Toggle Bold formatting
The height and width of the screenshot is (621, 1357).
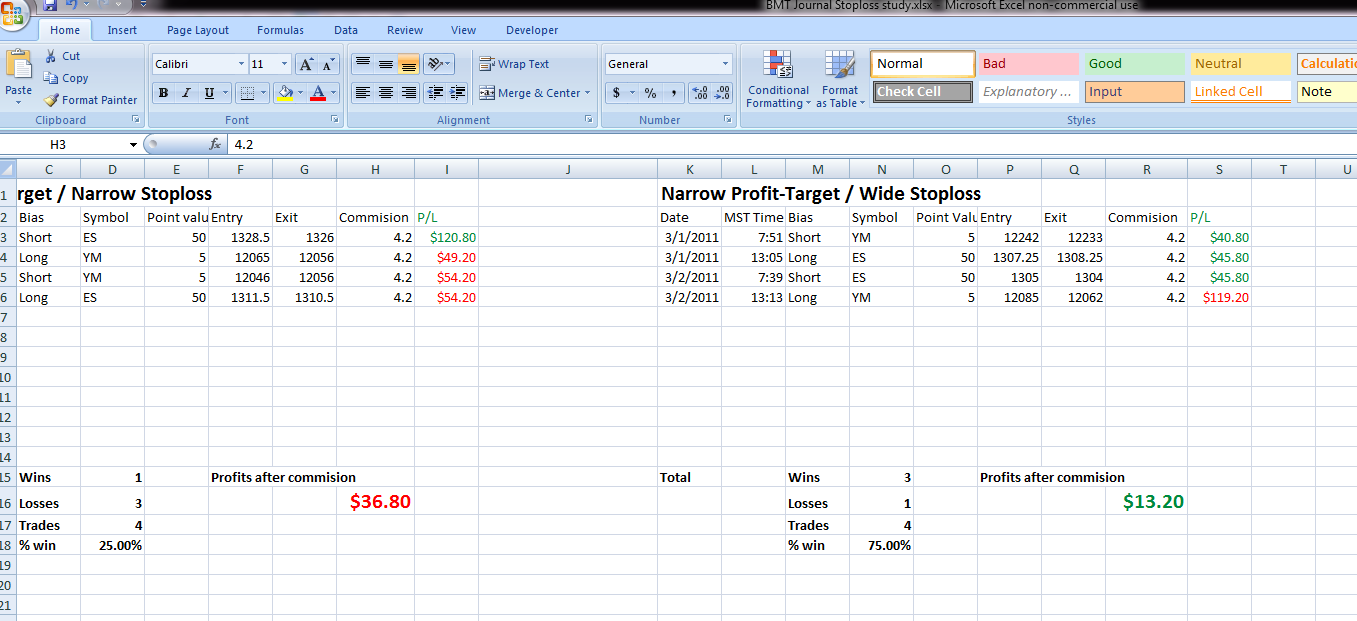point(163,93)
